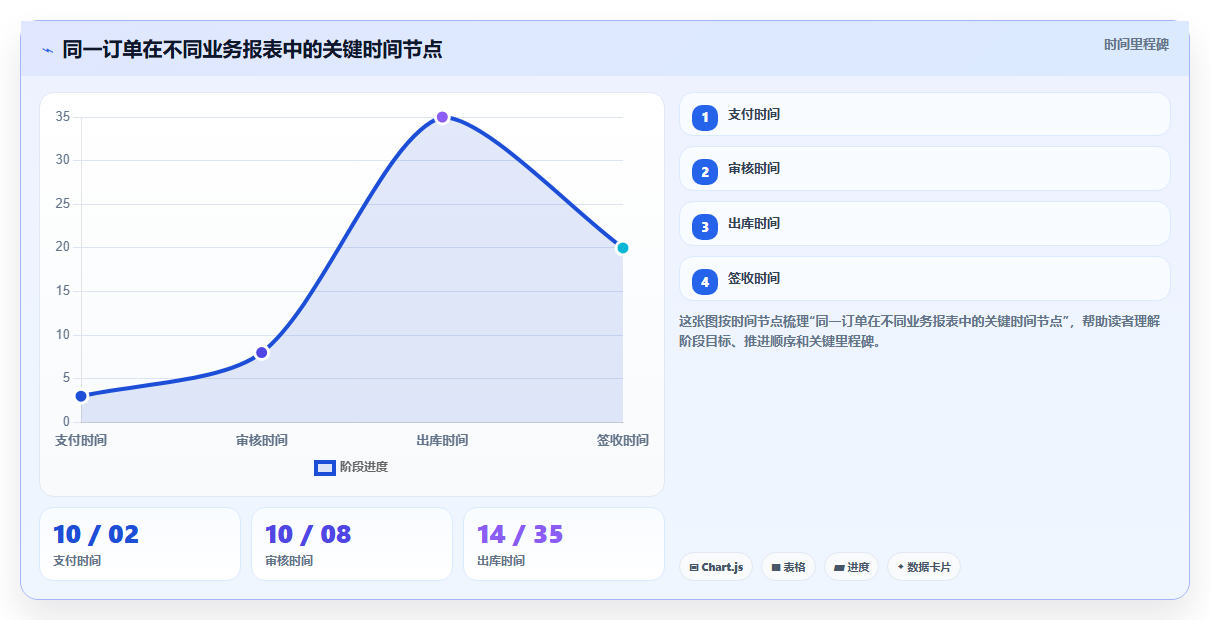The height and width of the screenshot is (620, 1210).
Task: Select the 支付时间 data point on chart
Action: pyautogui.click(x=81, y=396)
